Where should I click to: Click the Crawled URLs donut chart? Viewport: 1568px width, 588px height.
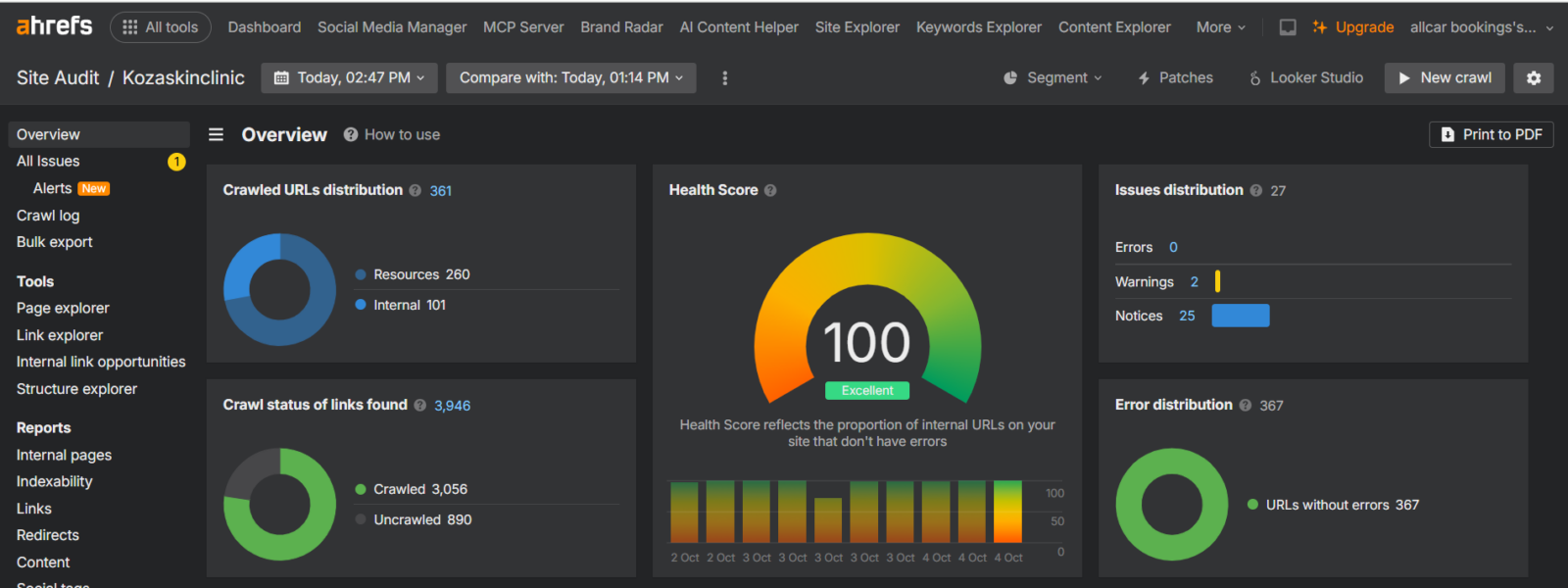coord(279,289)
